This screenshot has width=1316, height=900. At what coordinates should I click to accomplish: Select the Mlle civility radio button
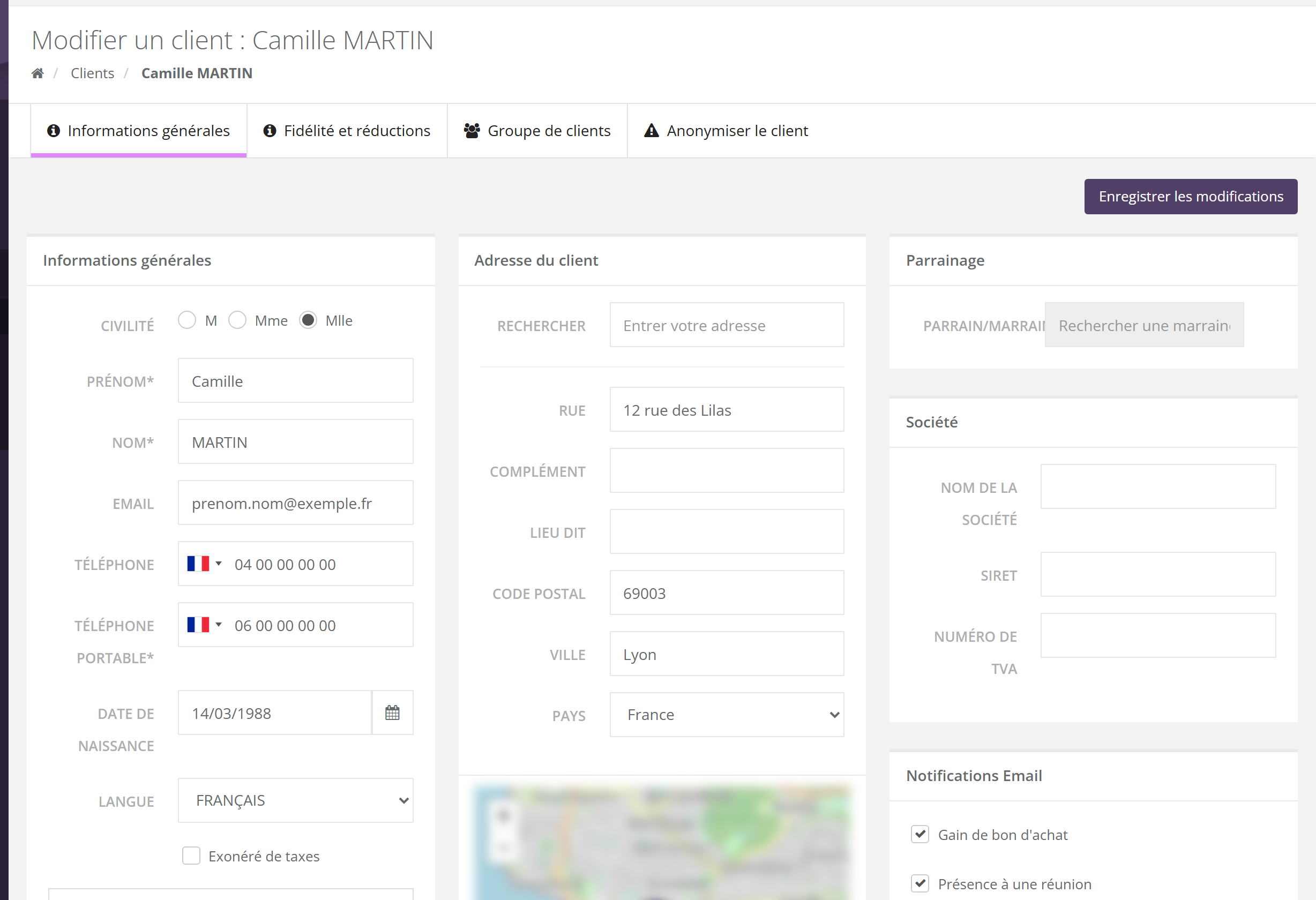[308, 320]
